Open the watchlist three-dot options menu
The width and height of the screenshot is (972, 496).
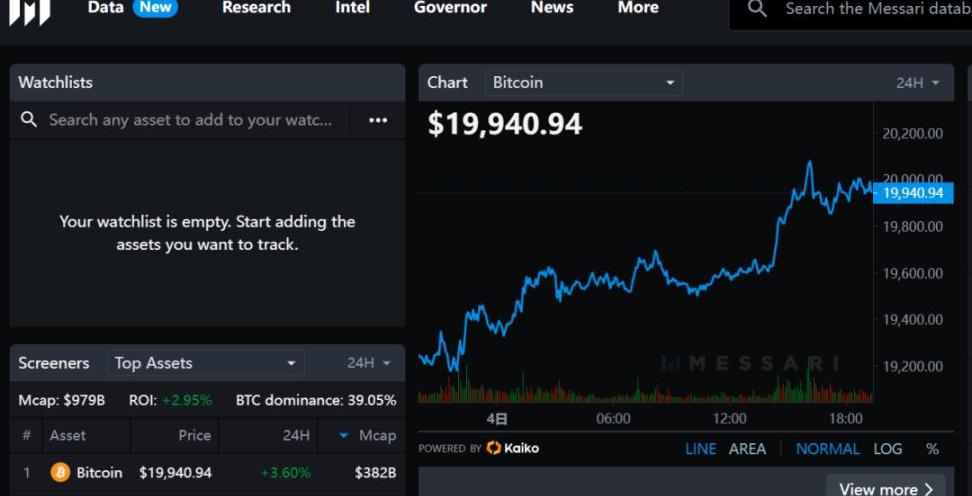point(377,120)
